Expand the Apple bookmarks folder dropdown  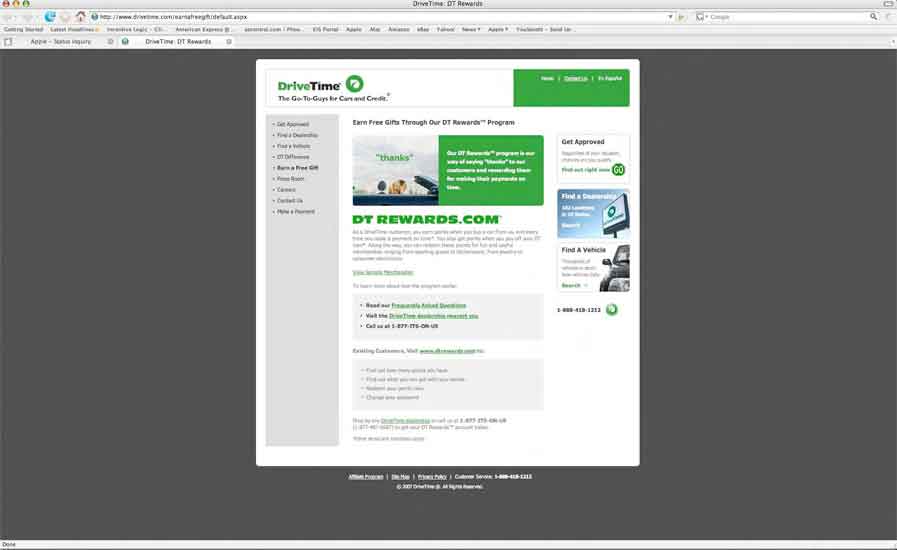tap(498, 30)
